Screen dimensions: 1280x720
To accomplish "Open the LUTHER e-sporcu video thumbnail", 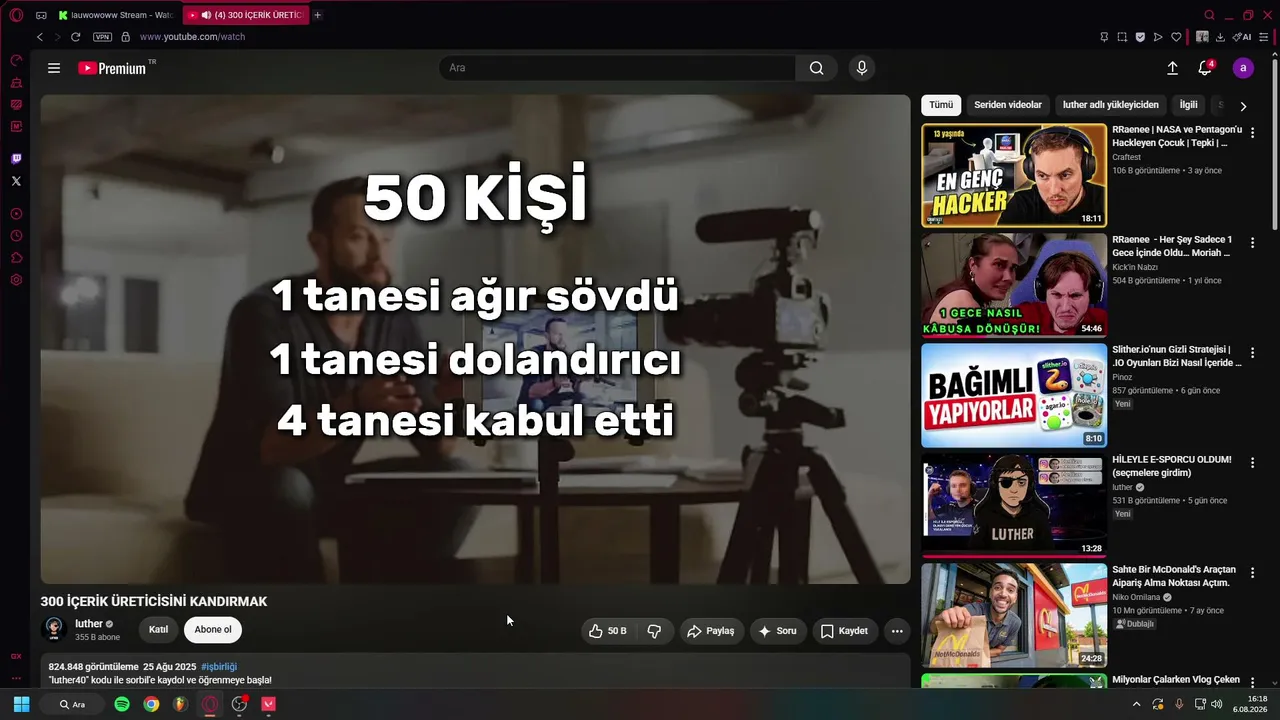I will (x=1014, y=505).
